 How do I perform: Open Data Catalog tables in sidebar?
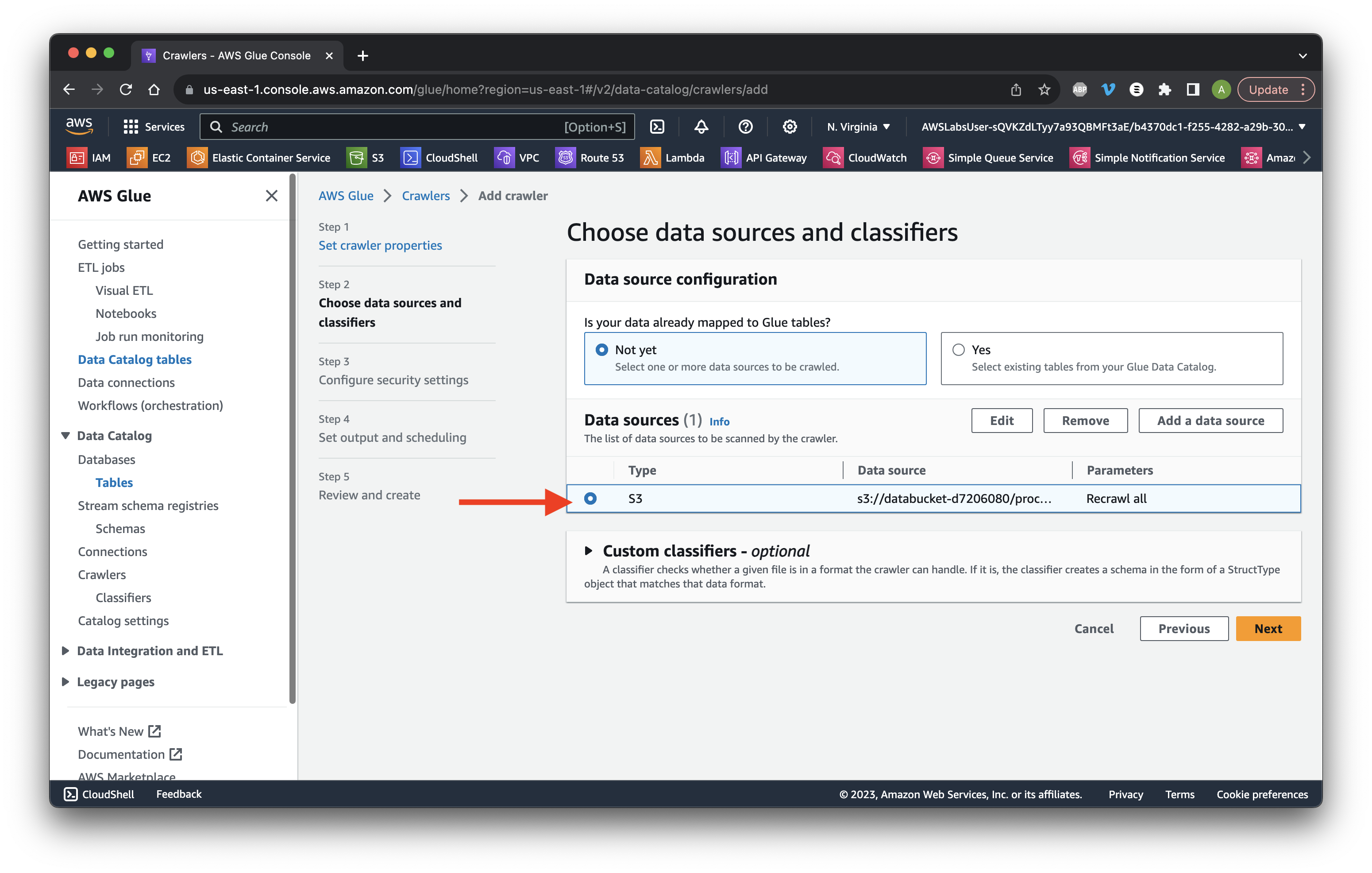135,359
